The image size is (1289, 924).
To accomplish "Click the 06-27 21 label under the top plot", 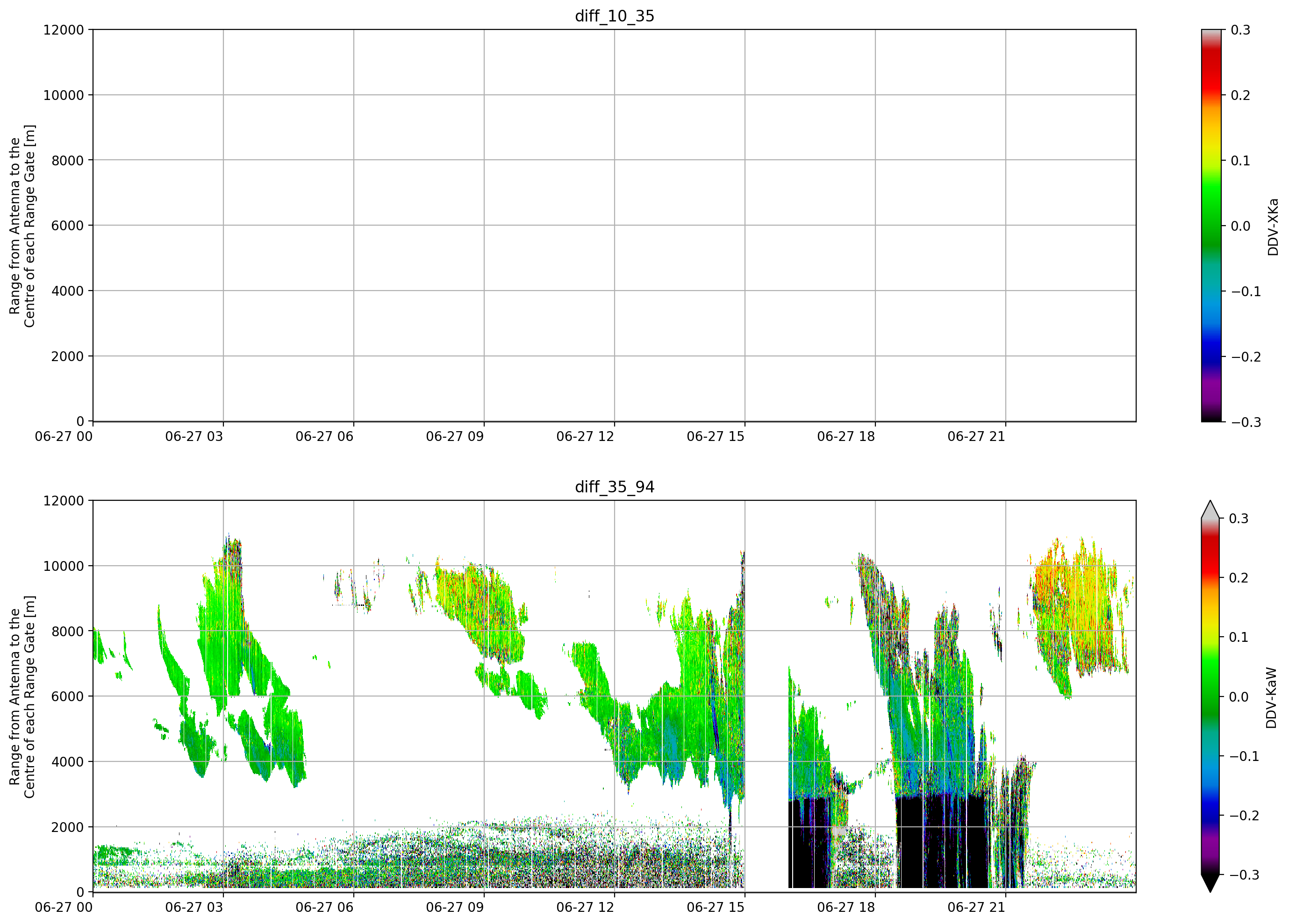I will pos(976,436).
